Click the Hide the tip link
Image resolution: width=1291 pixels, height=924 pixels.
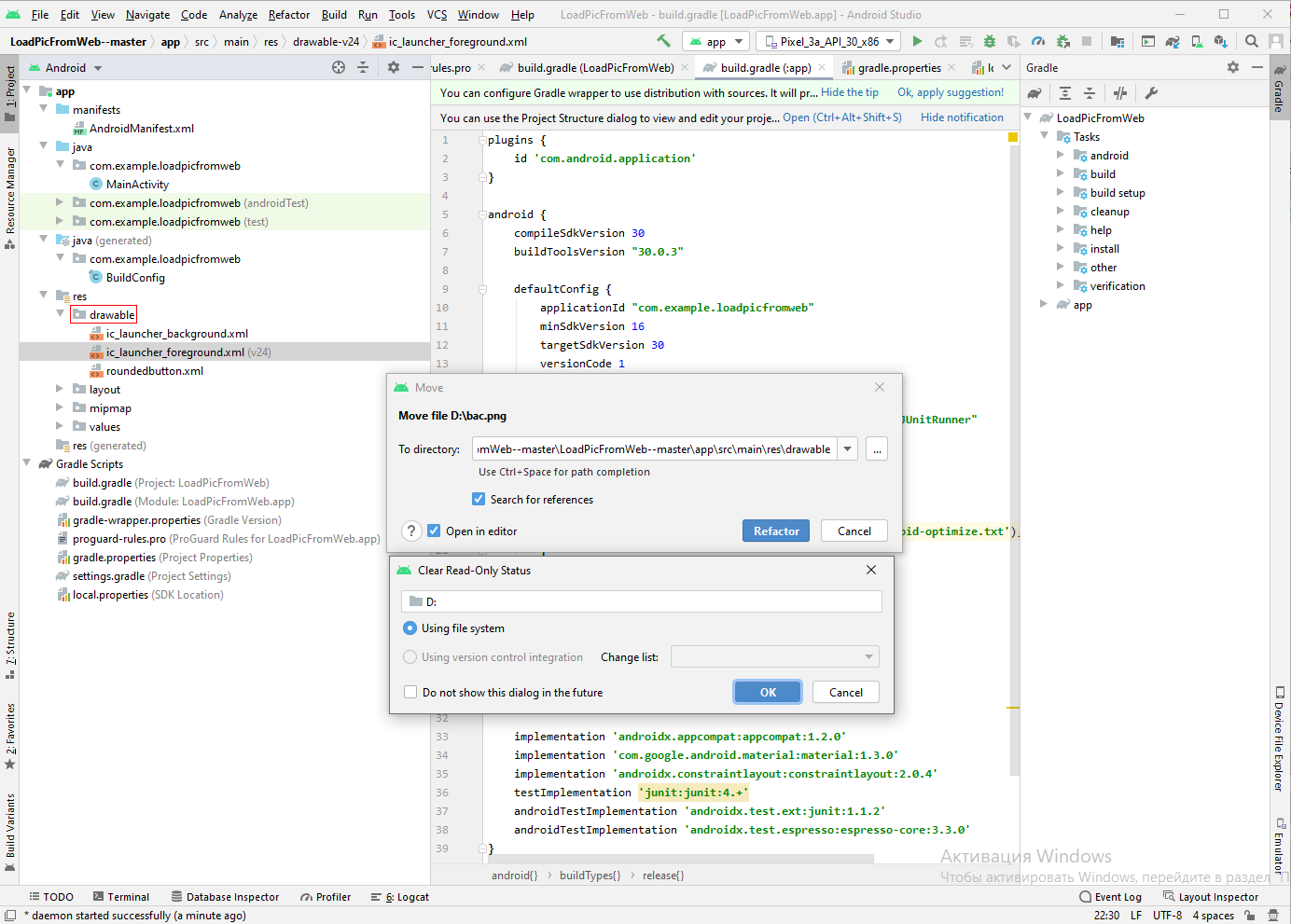coord(850,92)
